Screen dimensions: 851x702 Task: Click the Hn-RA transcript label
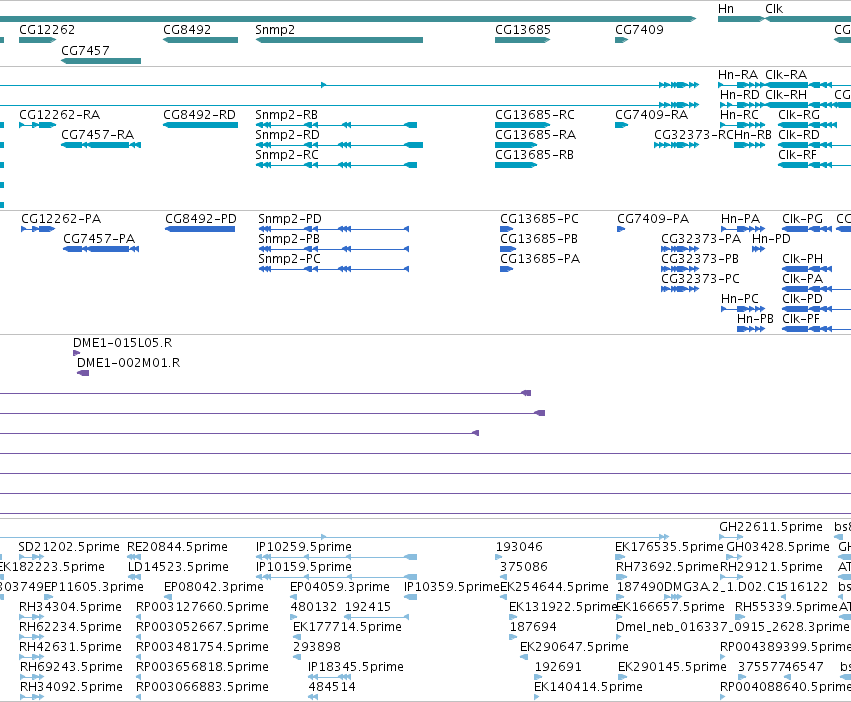[x=738, y=75]
